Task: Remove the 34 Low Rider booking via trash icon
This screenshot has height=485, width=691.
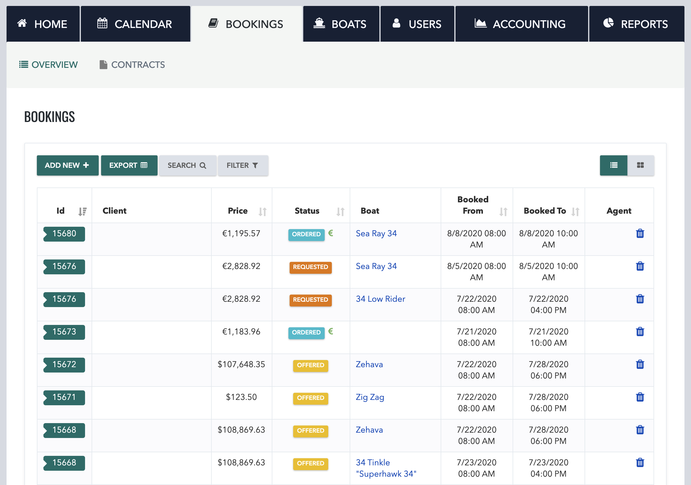Action: 640,299
